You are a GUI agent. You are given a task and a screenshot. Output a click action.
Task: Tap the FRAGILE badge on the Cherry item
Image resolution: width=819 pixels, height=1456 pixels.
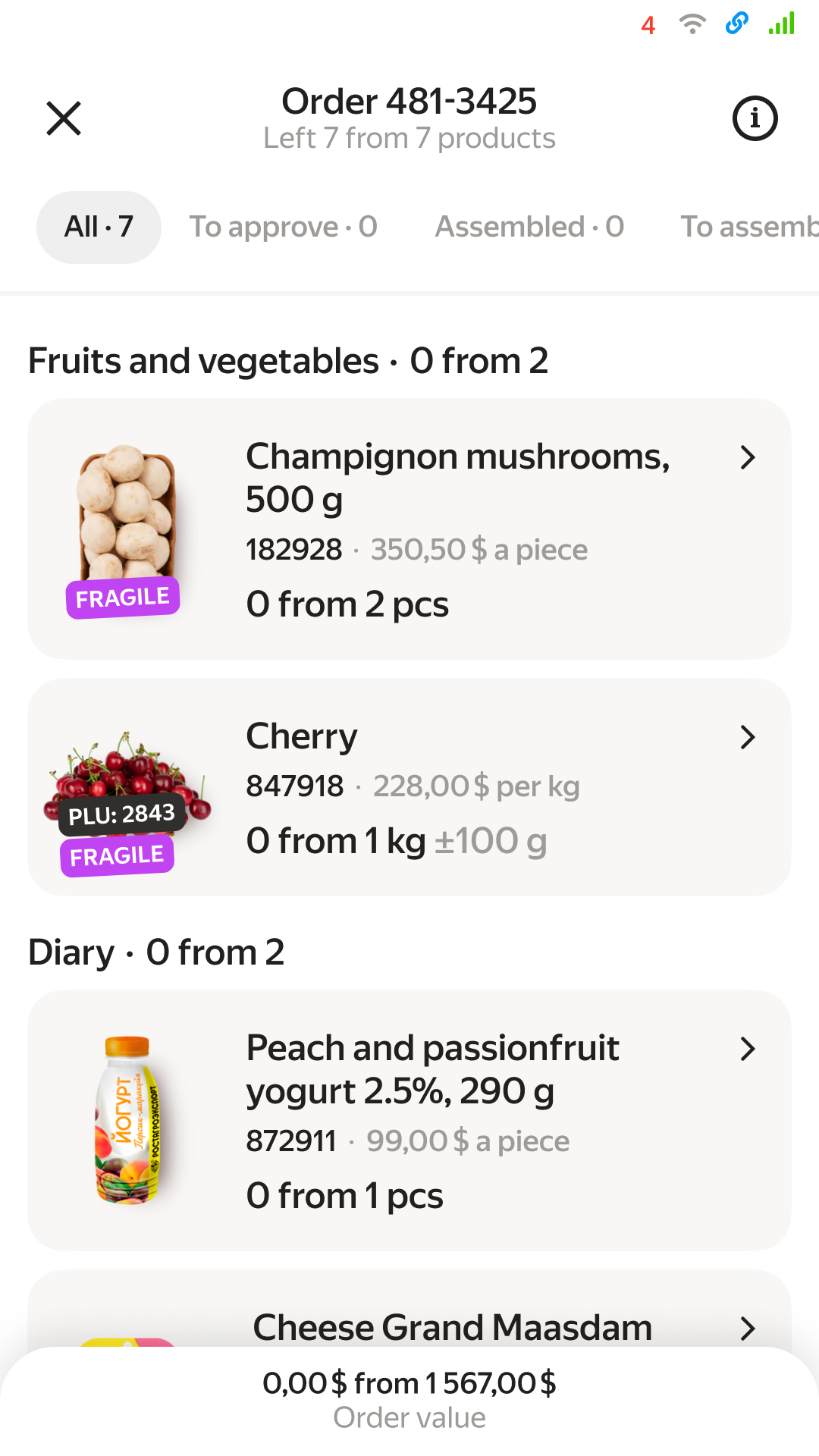(x=118, y=856)
